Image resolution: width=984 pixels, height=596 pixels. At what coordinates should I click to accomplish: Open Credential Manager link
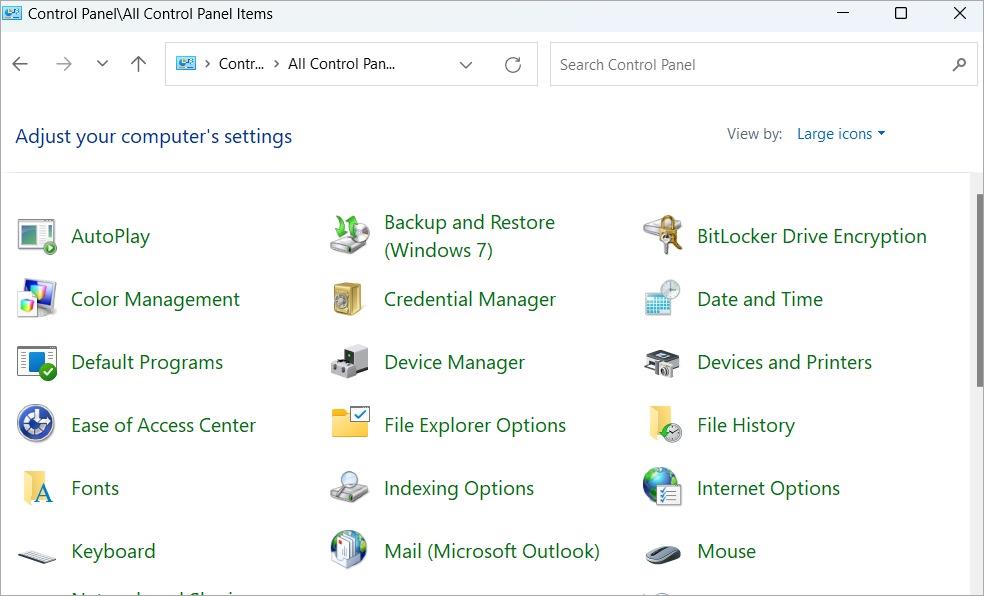470,299
